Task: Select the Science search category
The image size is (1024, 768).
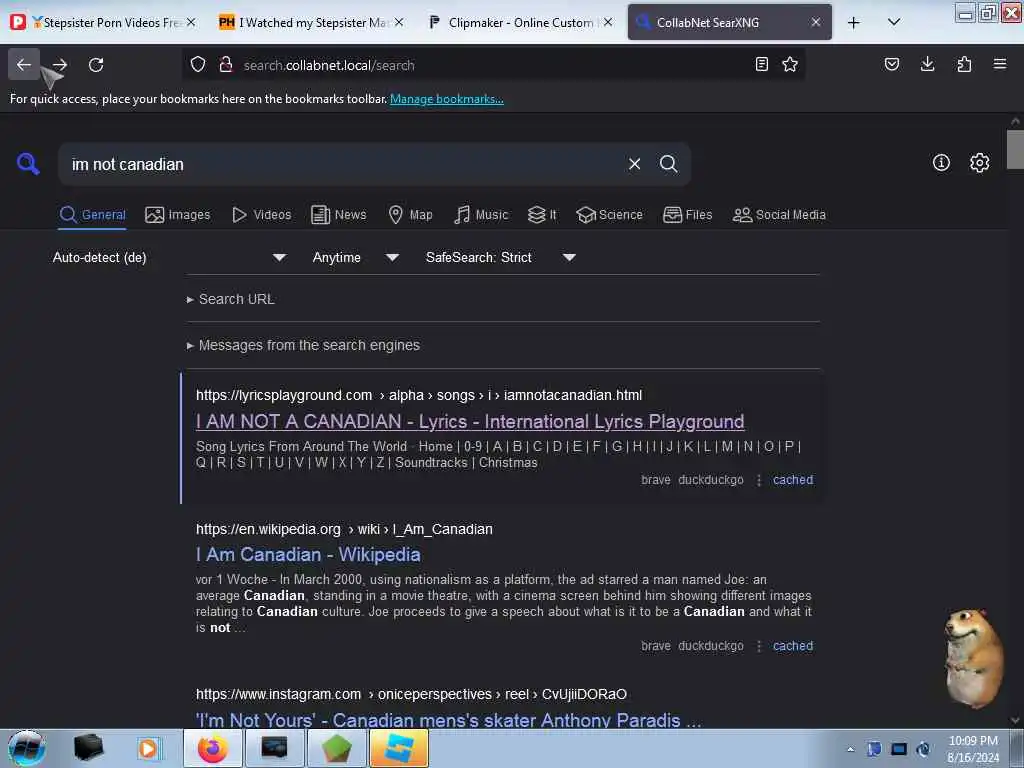Action: (610, 215)
